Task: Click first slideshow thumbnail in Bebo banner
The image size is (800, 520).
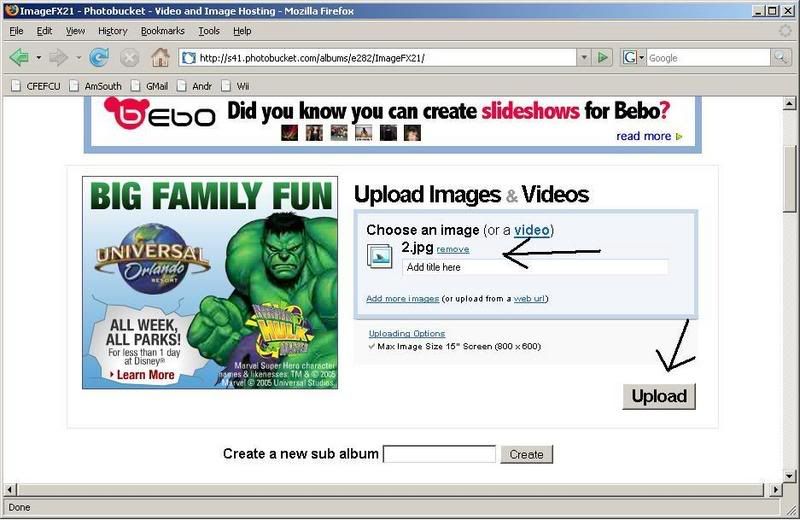Action: coord(289,133)
